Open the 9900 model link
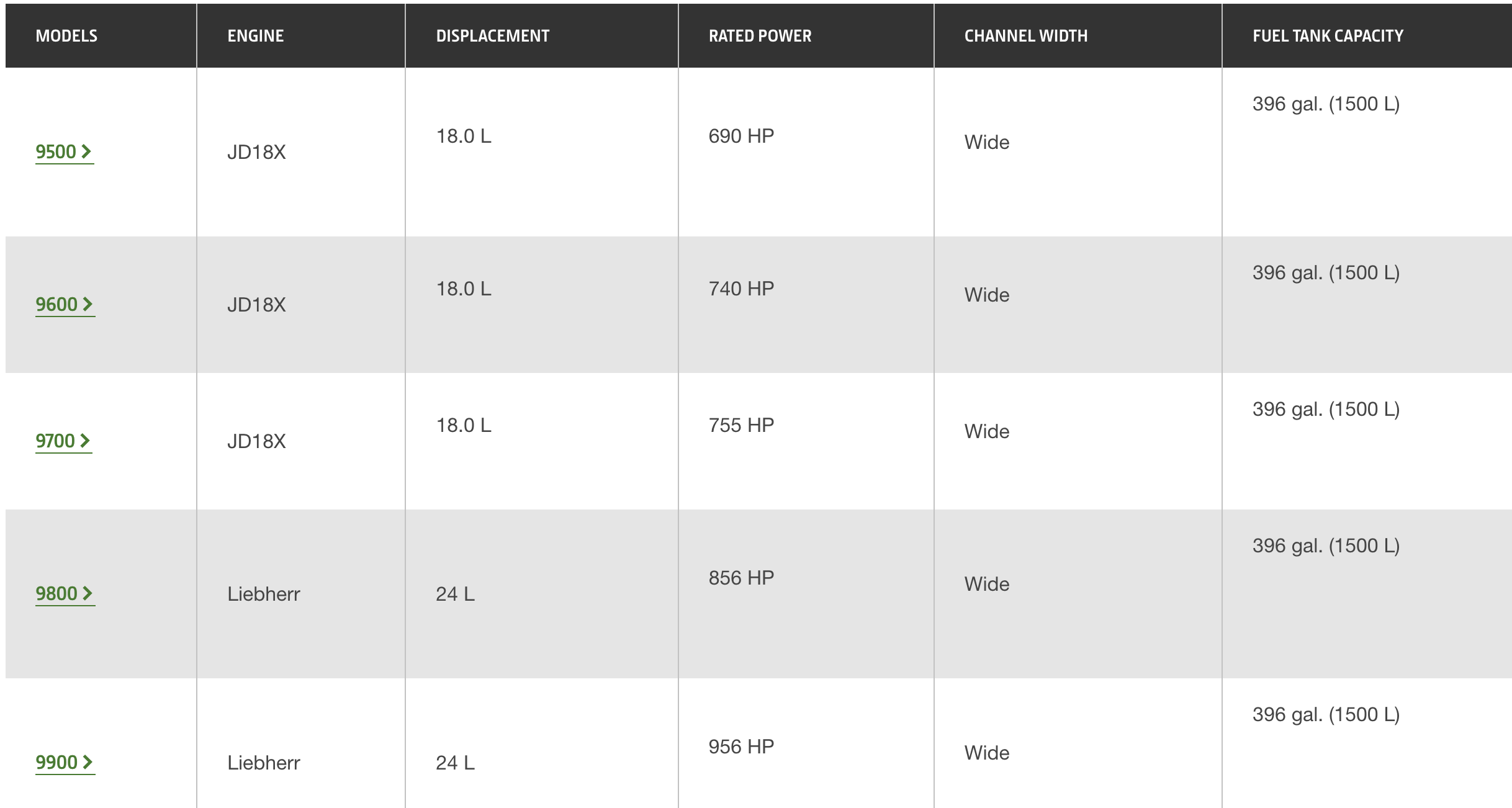 click(65, 763)
